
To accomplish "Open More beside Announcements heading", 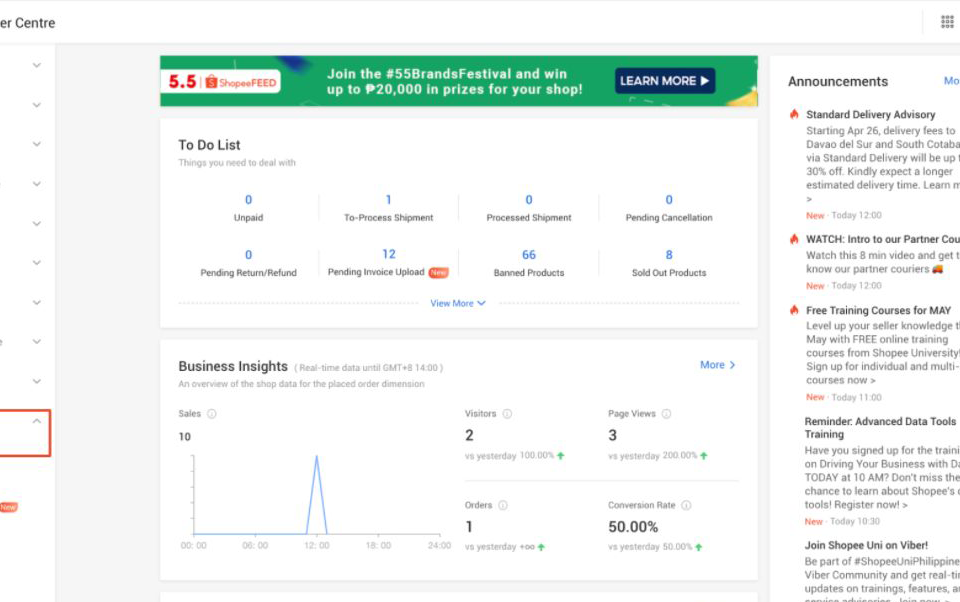I will pyautogui.click(x=953, y=81).
